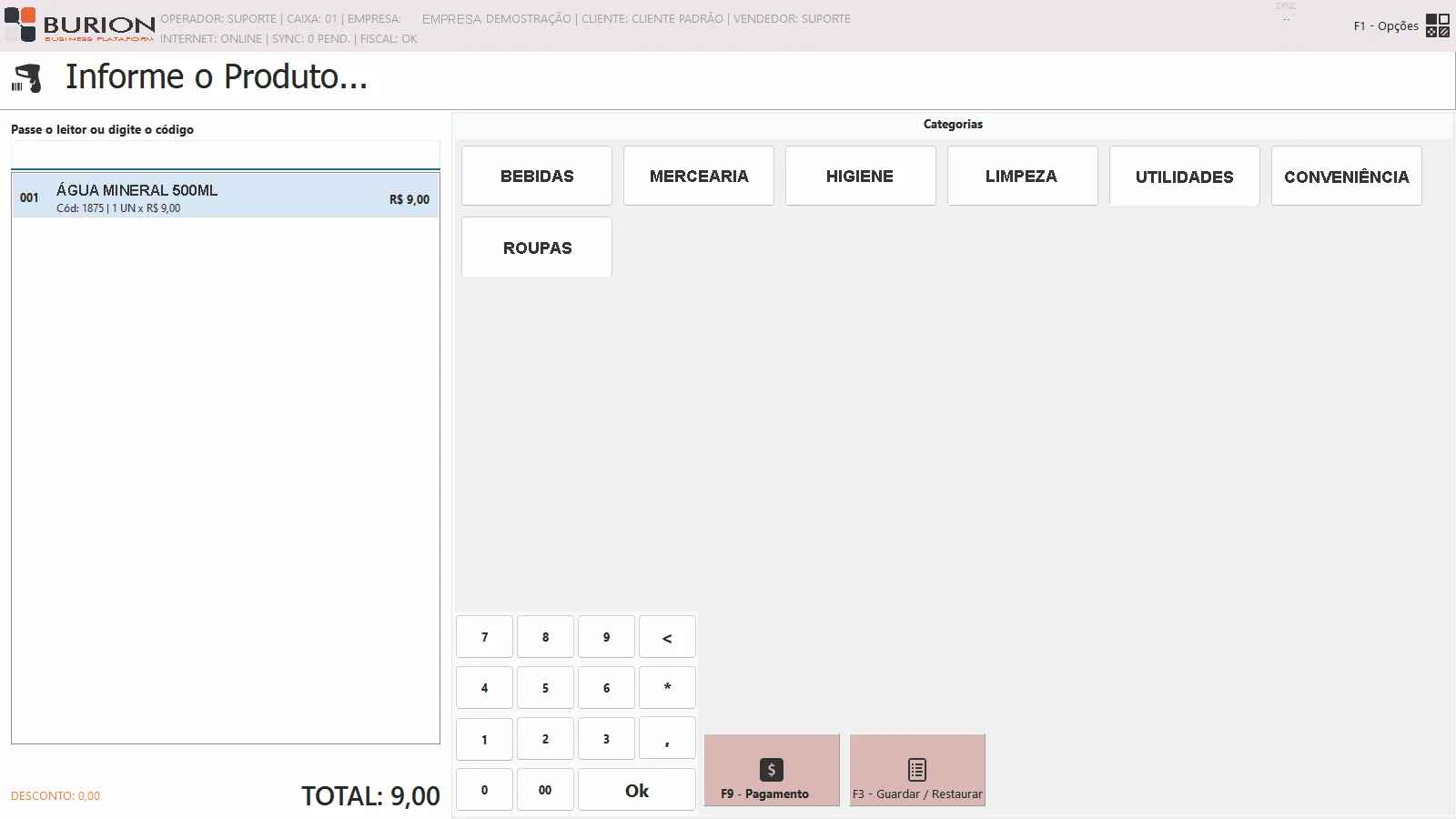This screenshot has height=819, width=1456.
Task: Tap keypad digit 9
Action: coord(606,637)
